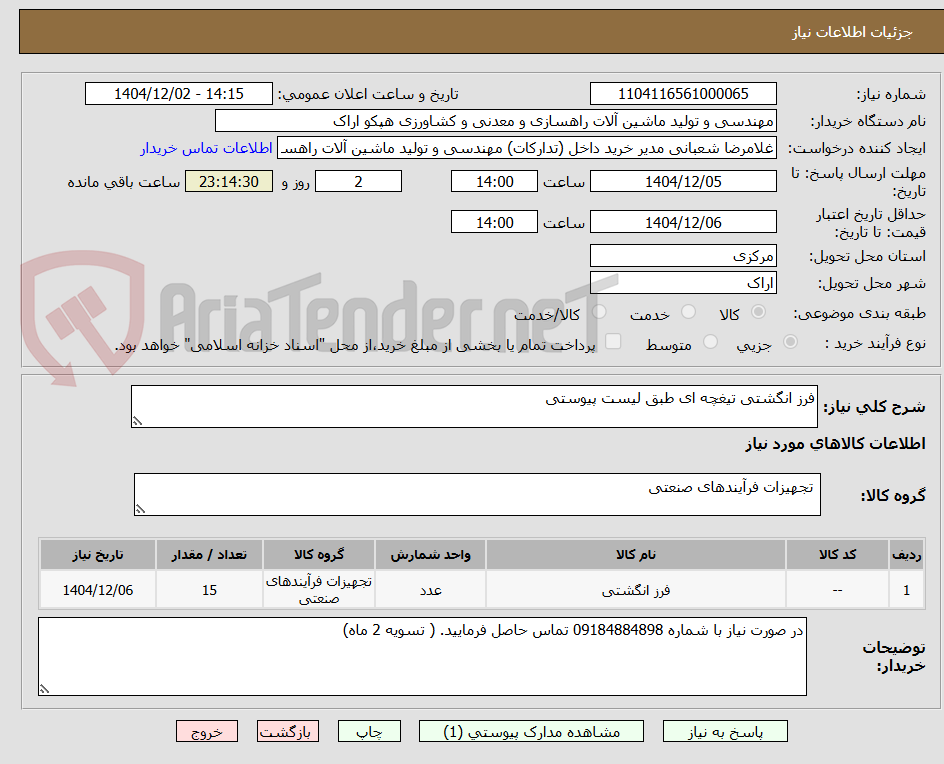Click the ردیف column header
This screenshot has width=944, height=764.
coord(907,554)
